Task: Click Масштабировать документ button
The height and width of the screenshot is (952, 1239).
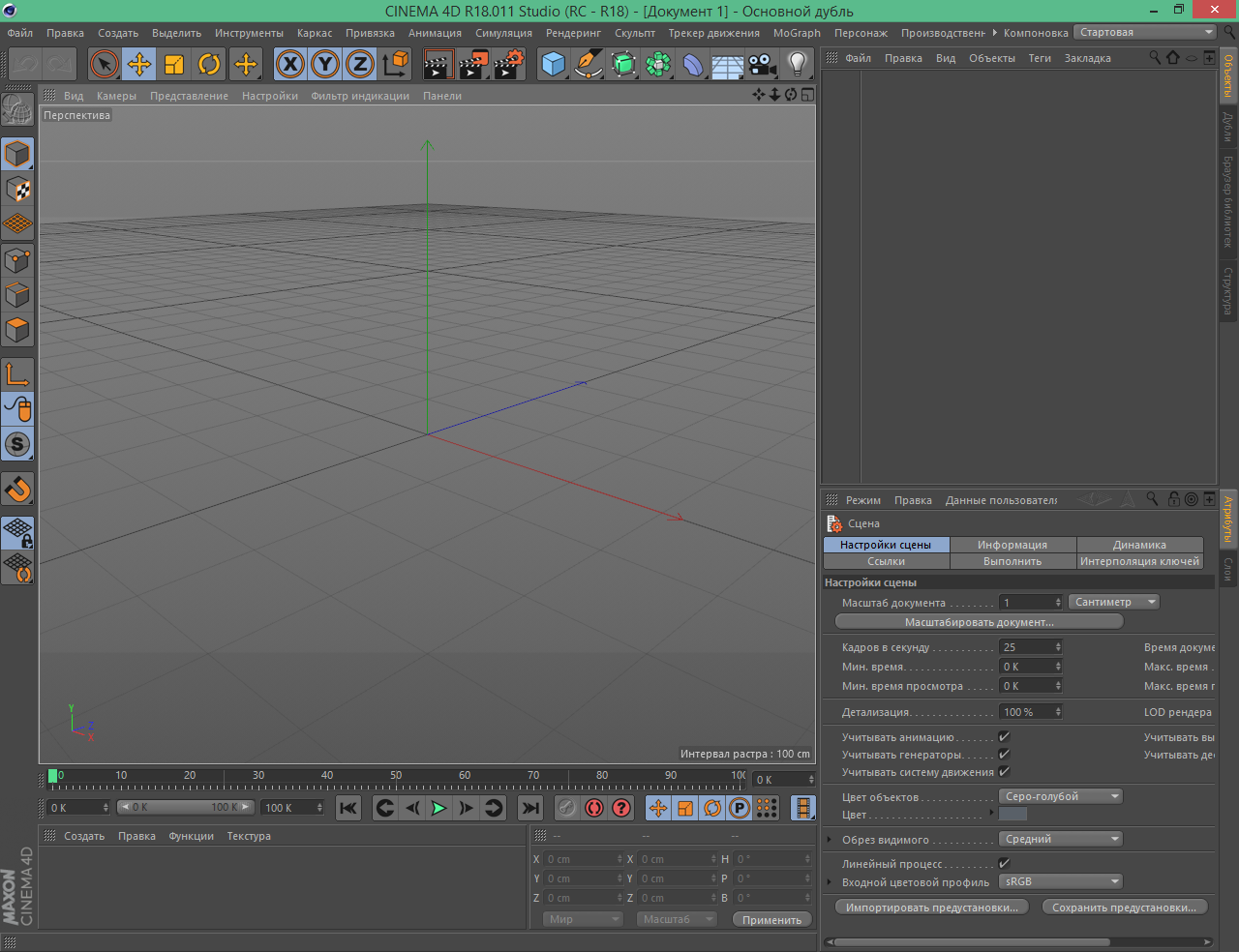Action: (x=979, y=622)
